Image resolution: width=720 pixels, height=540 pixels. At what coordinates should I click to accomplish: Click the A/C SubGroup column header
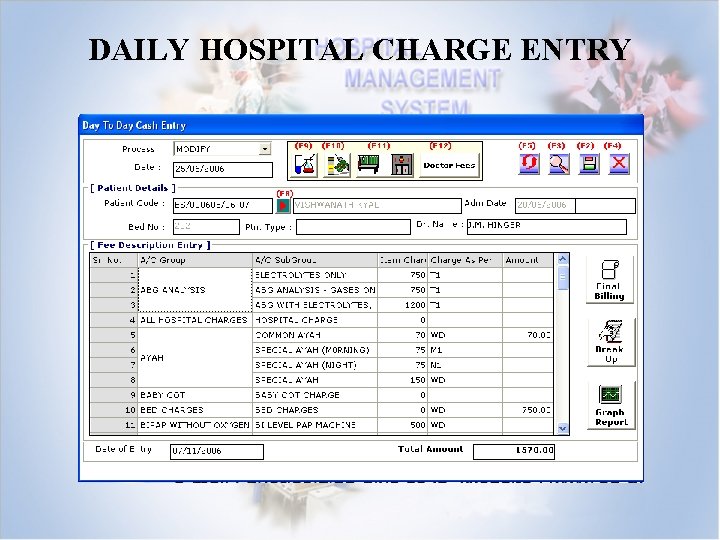pos(315,260)
